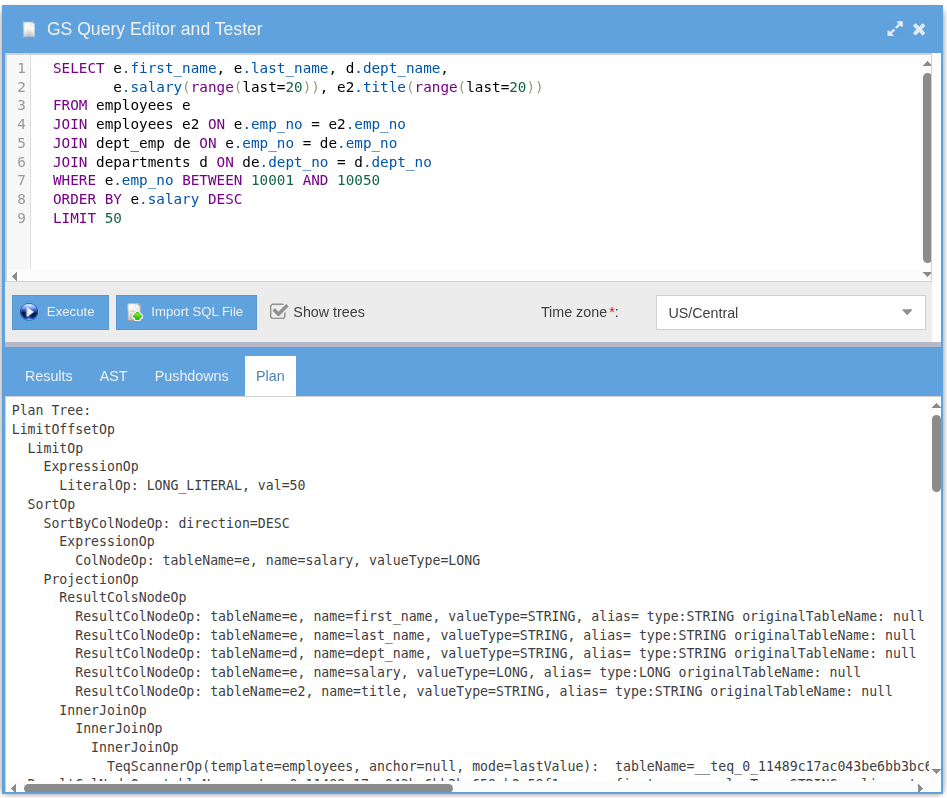947x798 pixels.
Task: Click TeqScannerOp employees line
Action: tap(518, 766)
